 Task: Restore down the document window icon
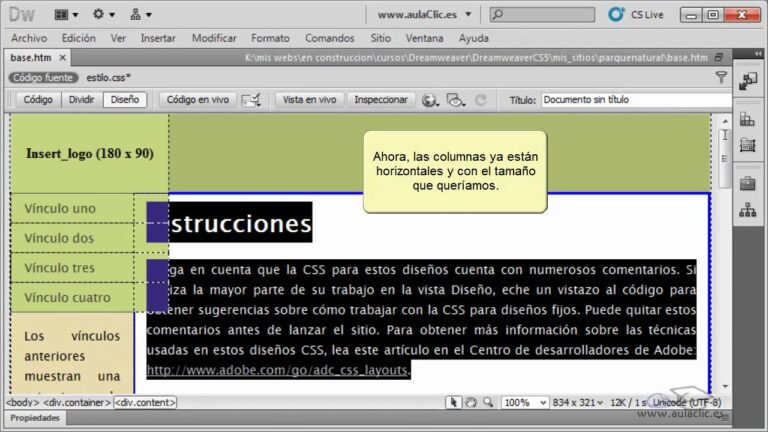[x=719, y=57]
